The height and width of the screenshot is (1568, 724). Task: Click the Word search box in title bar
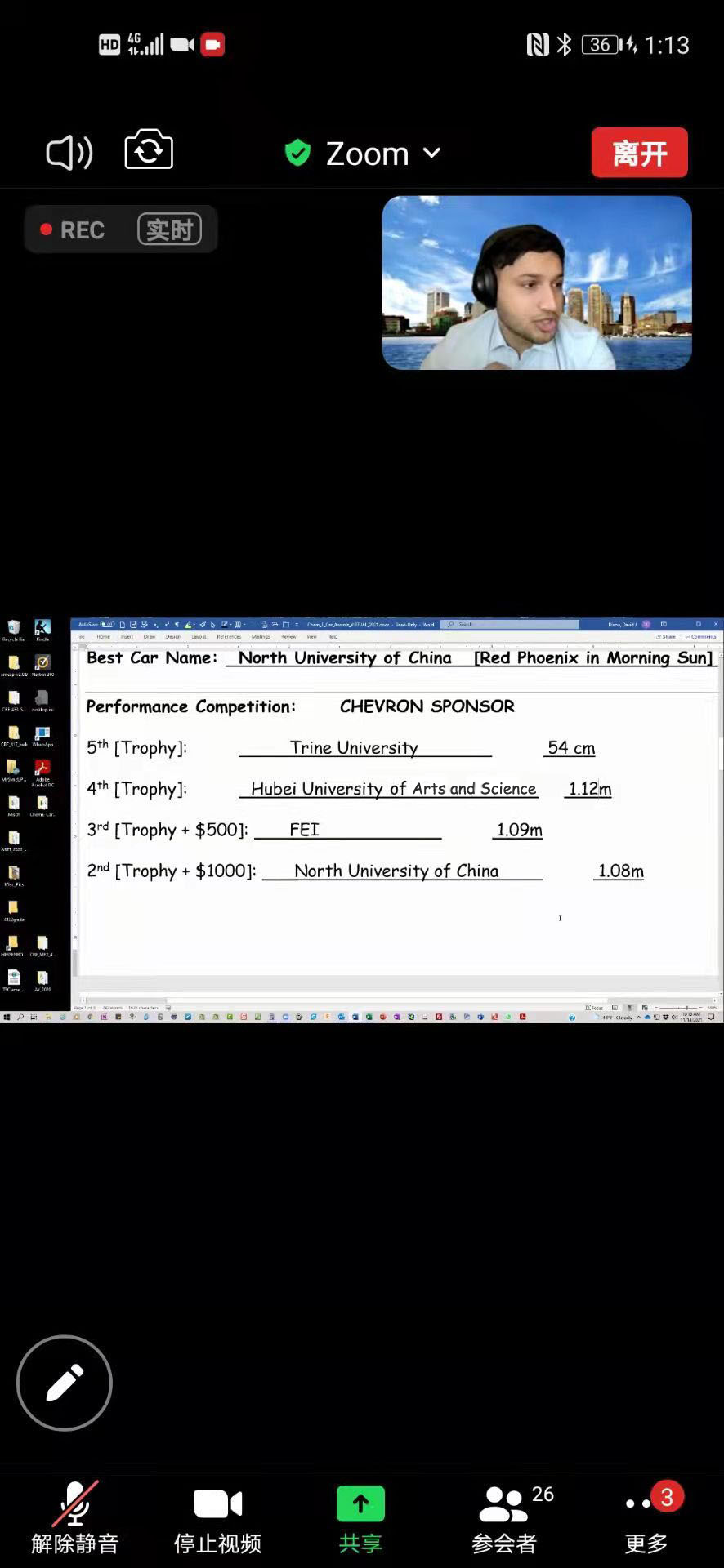[509, 624]
